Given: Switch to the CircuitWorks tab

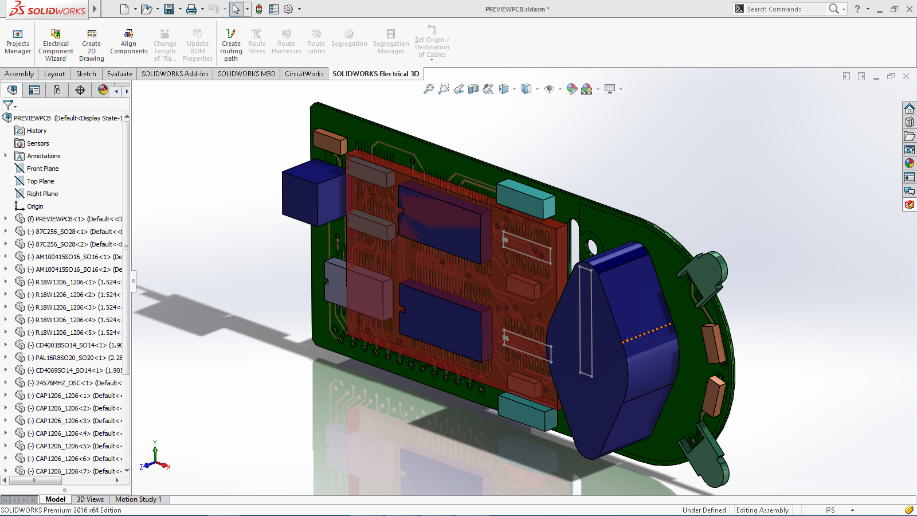Looking at the screenshot, I should coord(304,74).
